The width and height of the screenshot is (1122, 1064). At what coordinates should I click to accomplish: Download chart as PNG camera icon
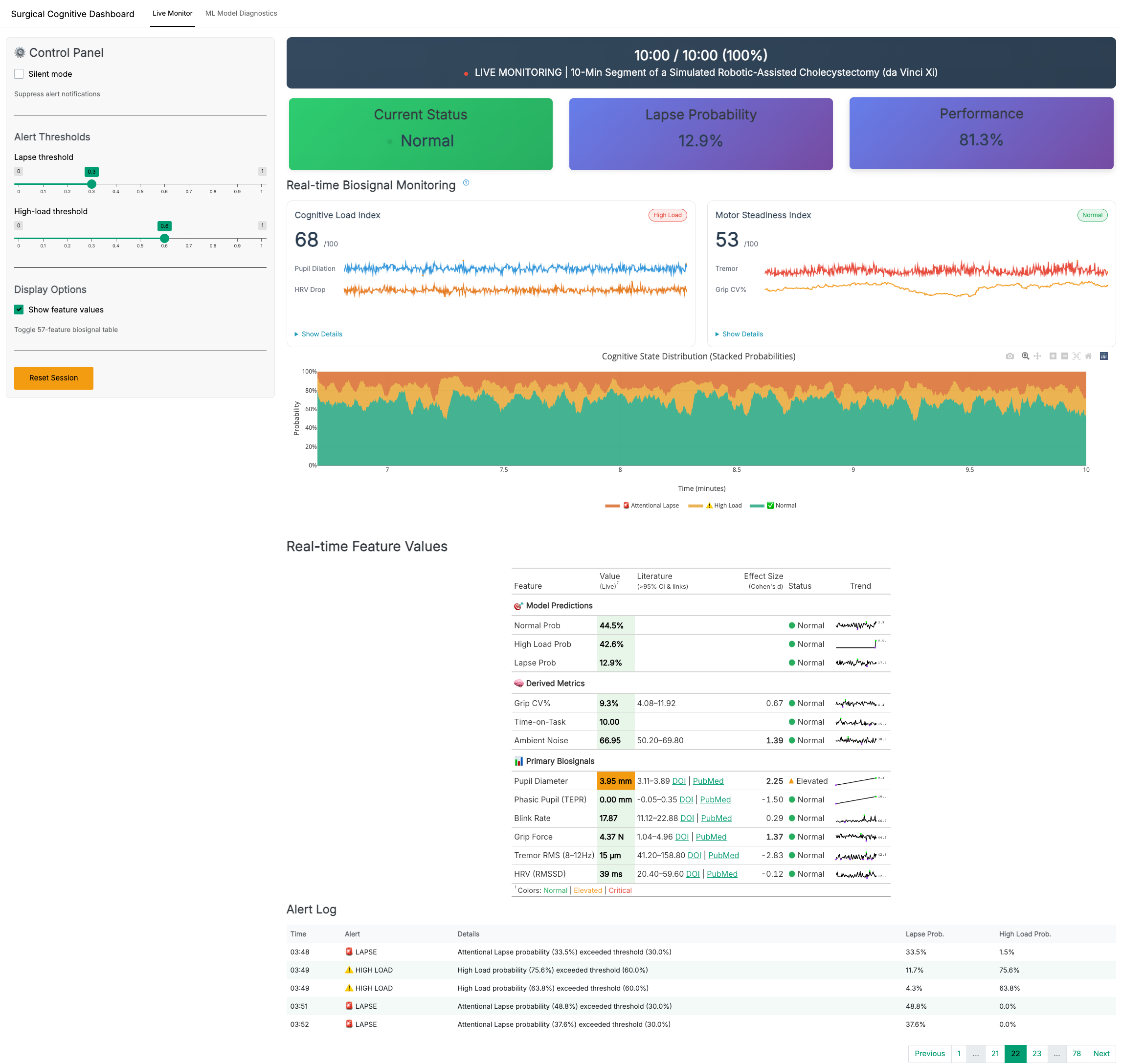coord(1010,356)
